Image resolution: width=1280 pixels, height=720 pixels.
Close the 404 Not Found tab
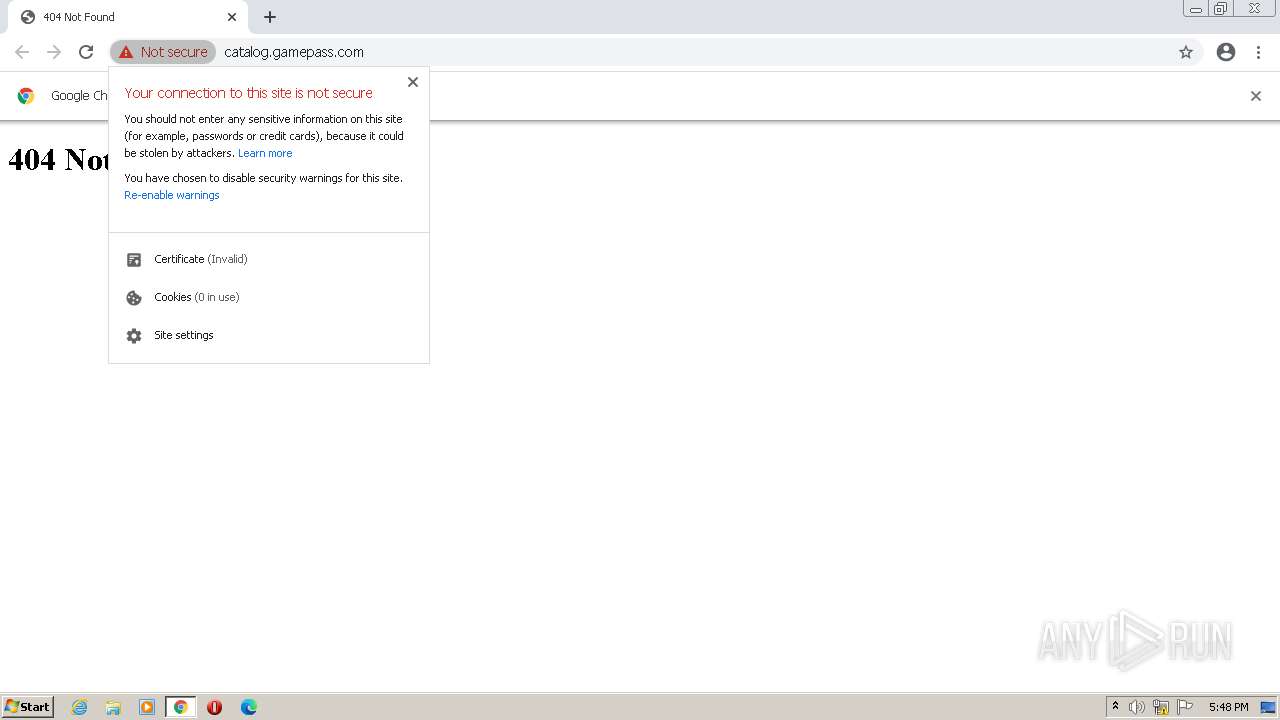click(x=232, y=17)
